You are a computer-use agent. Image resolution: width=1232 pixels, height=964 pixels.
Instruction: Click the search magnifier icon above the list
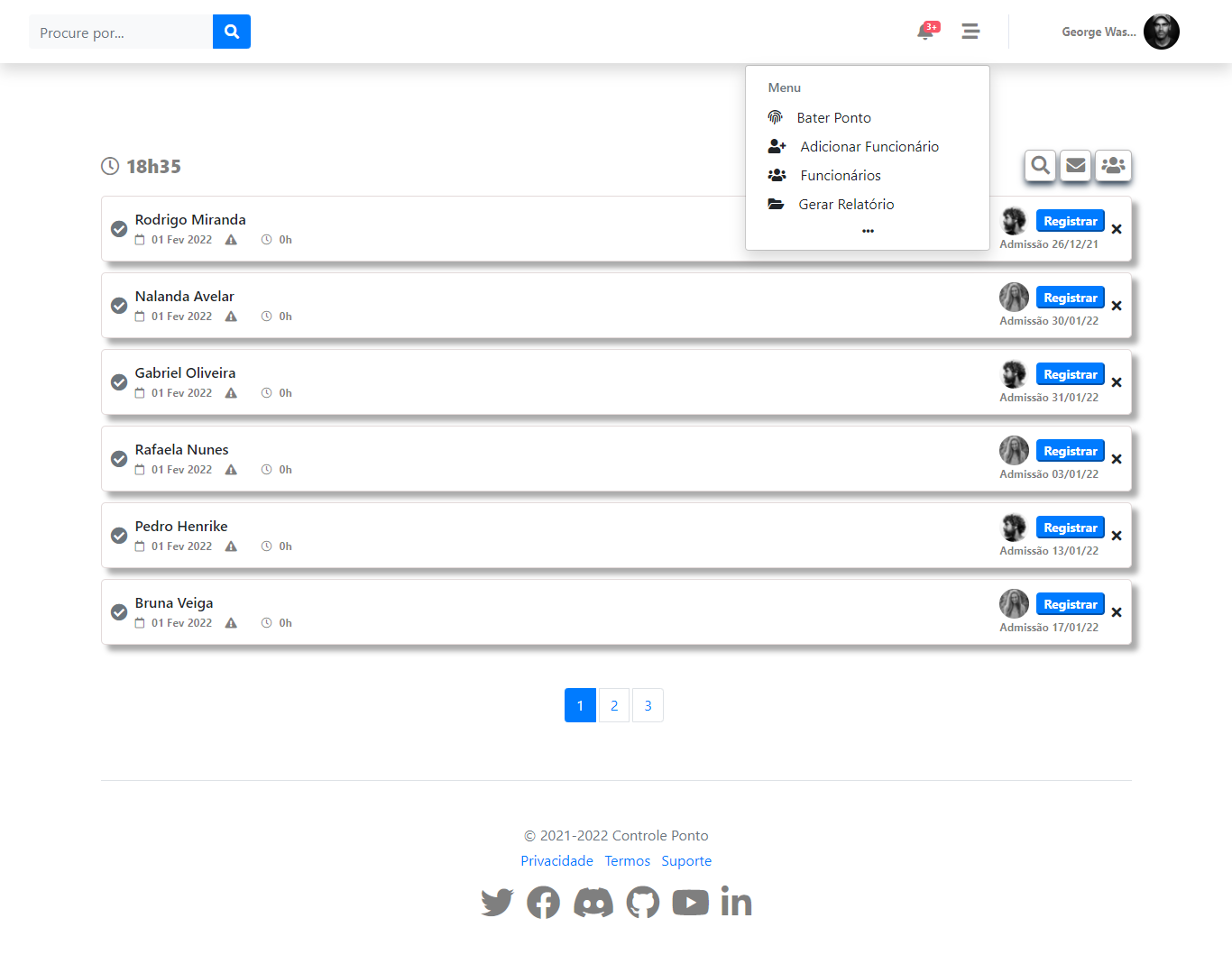click(1039, 166)
